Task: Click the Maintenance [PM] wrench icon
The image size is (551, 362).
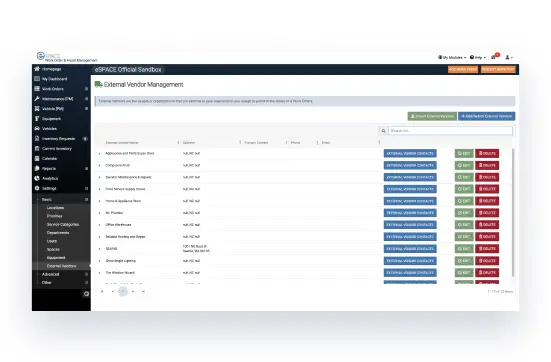Action: tap(37, 99)
